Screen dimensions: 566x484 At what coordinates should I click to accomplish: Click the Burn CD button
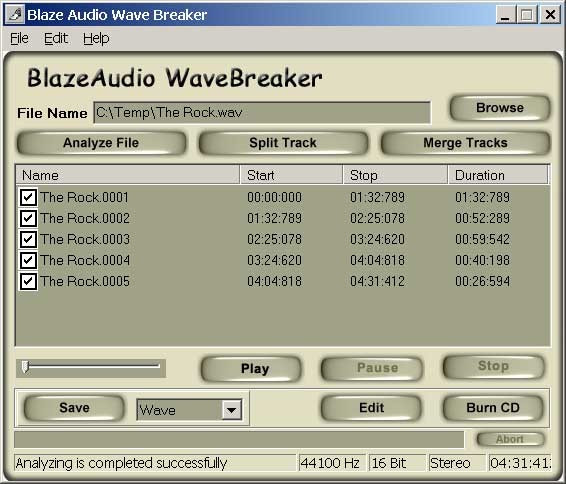tap(493, 408)
